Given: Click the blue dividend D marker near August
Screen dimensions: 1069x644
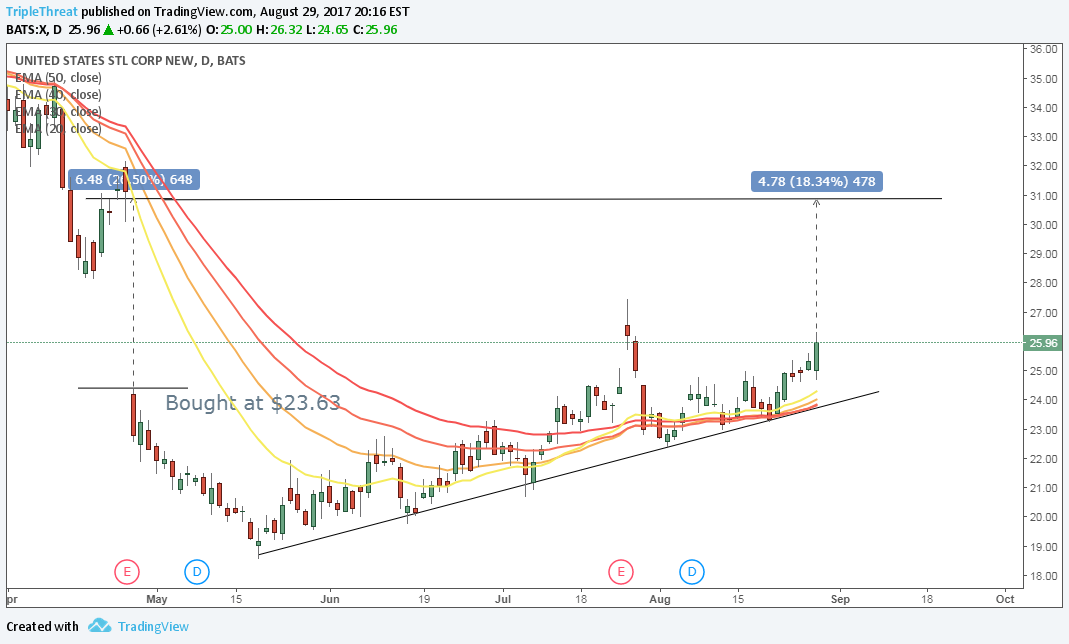Looking at the screenshot, I should coord(691,572).
